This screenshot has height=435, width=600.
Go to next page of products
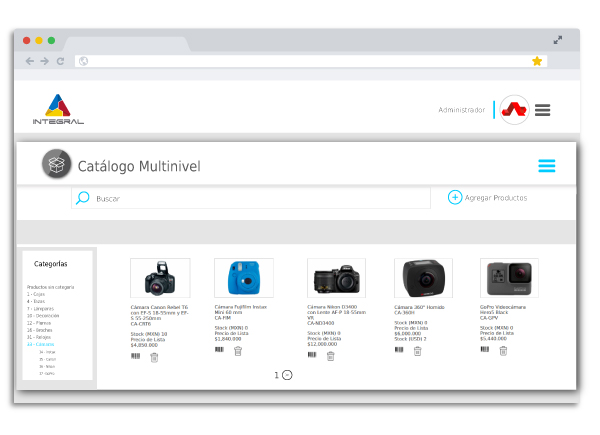point(287,375)
